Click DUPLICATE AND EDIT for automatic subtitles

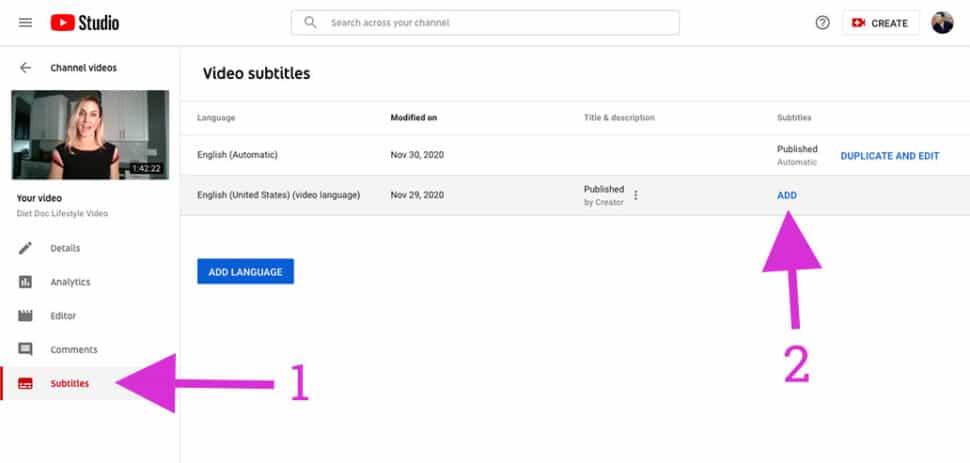coord(890,156)
